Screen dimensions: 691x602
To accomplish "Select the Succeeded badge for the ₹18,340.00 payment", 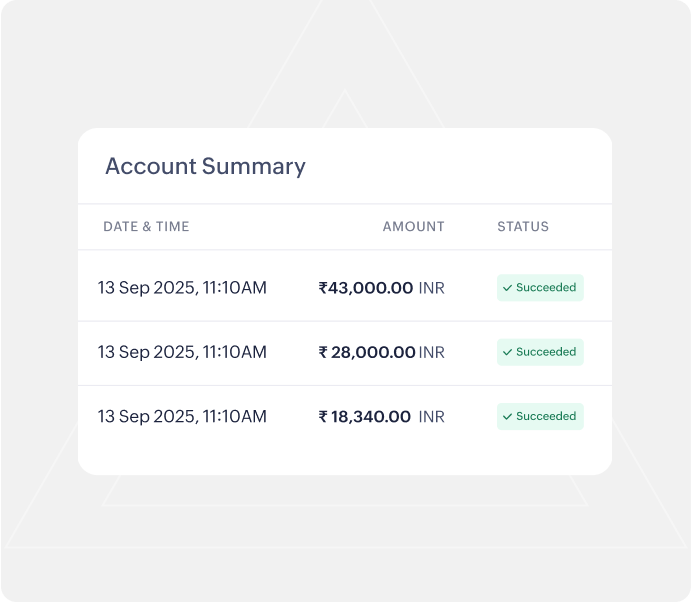I will 540,416.
